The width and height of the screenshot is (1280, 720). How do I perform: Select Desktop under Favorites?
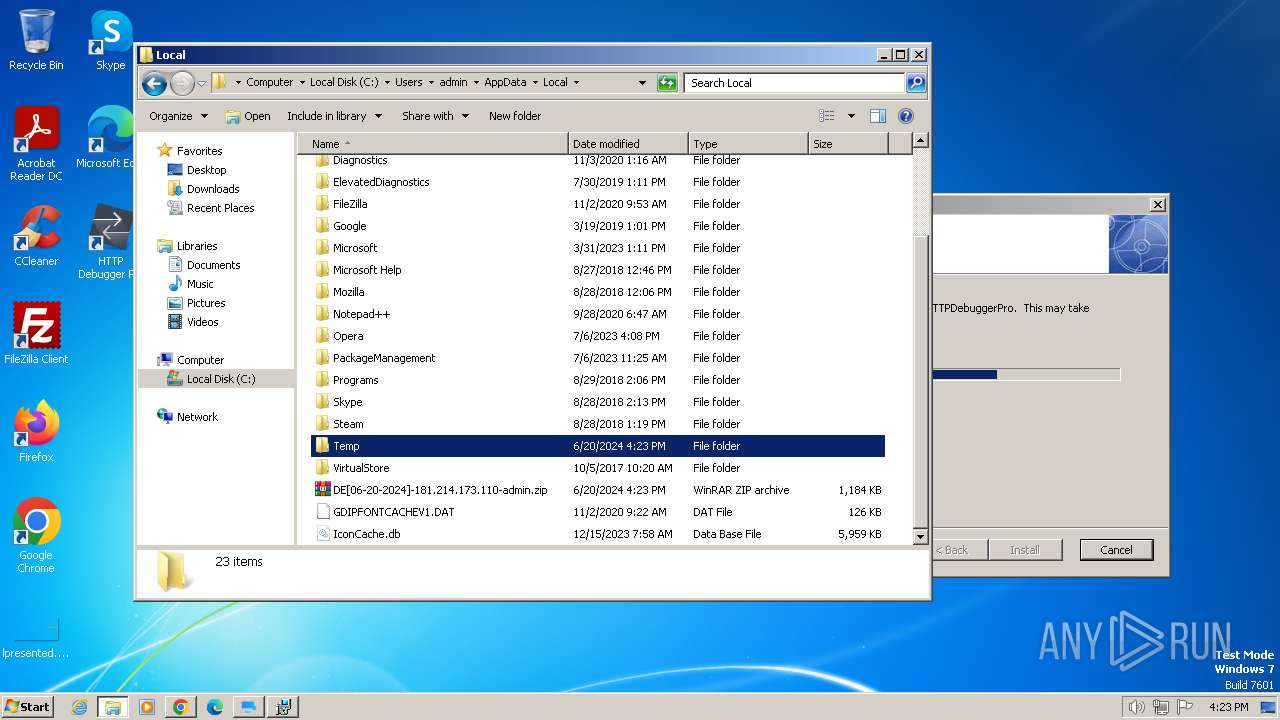click(206, 170)
